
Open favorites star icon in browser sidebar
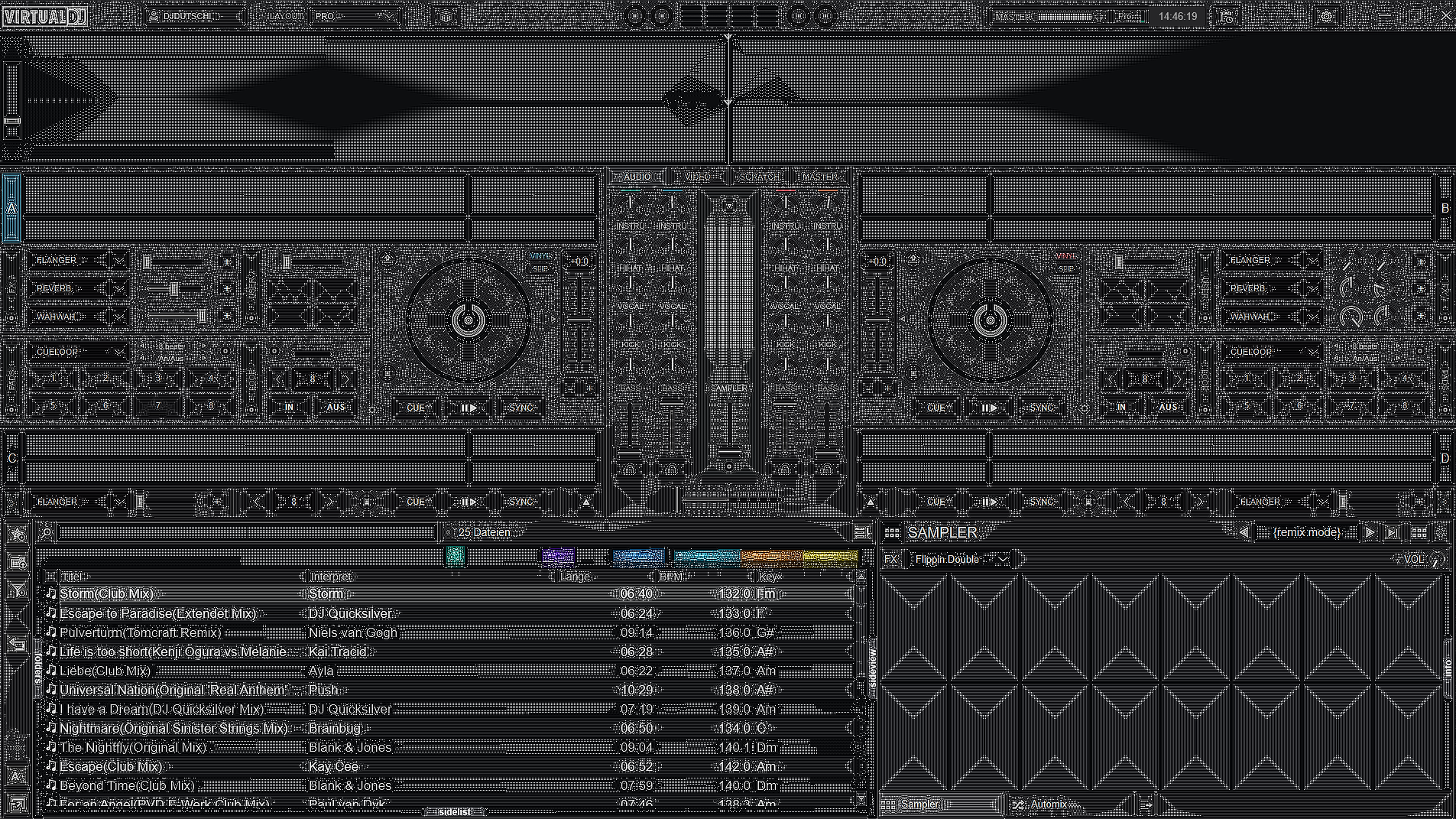tap(18, 534)
